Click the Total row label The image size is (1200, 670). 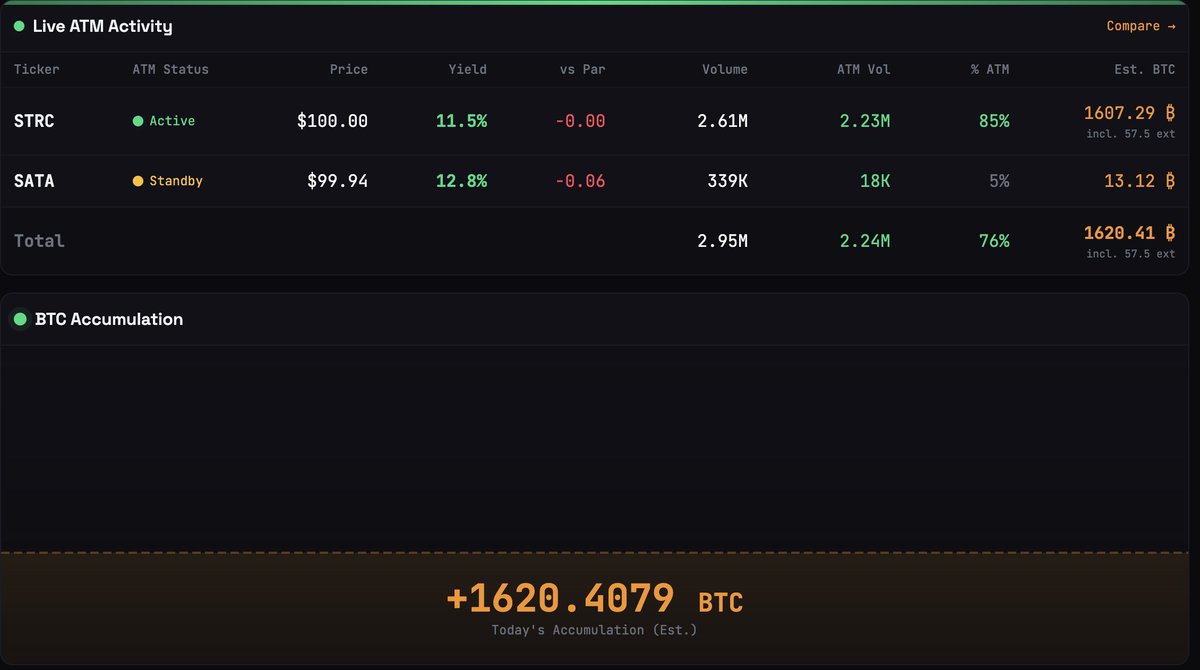pyautogui.click(x=39, y=241)
